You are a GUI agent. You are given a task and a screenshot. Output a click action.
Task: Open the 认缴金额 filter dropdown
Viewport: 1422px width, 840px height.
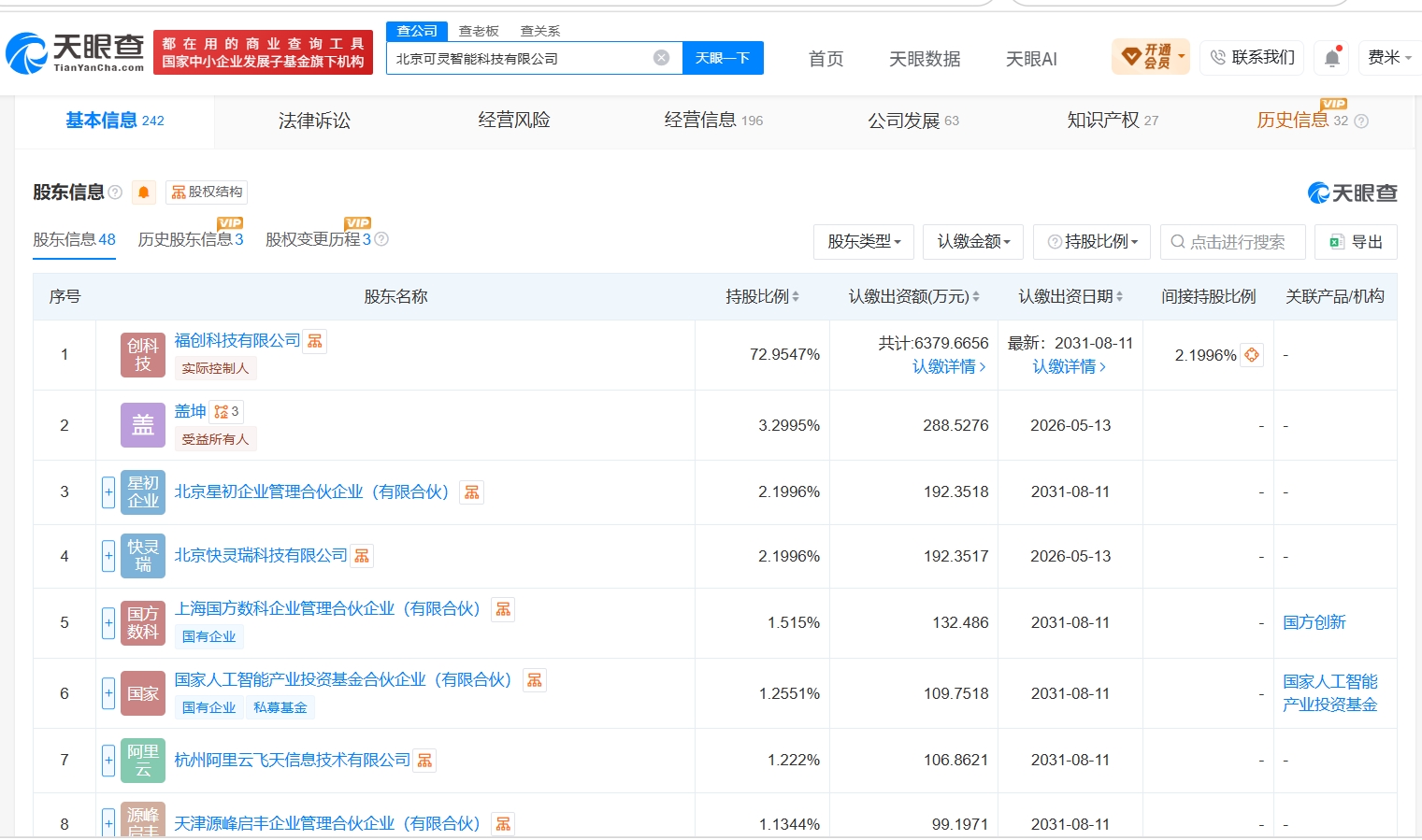[973, 242]
